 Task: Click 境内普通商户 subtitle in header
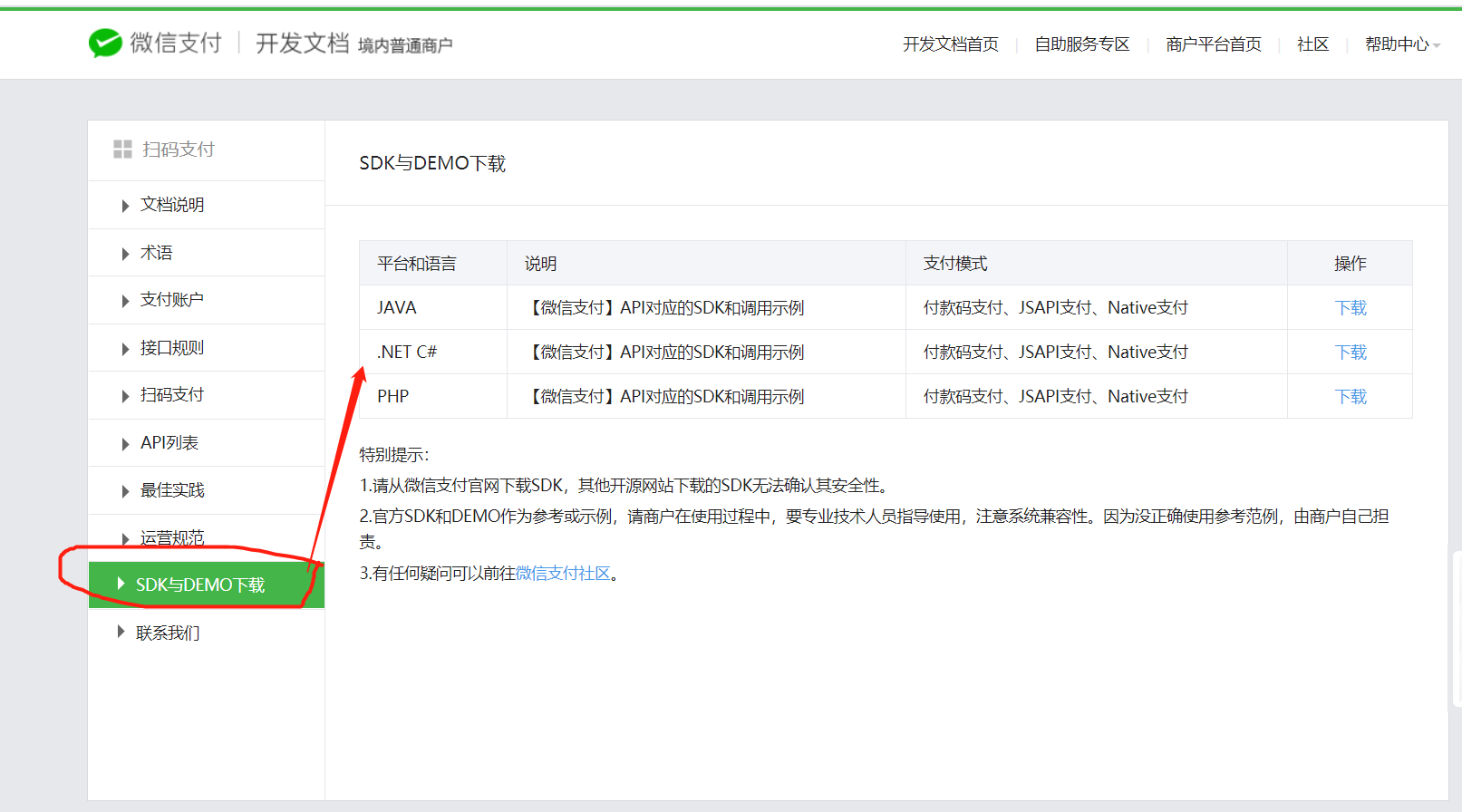pyautogui.click(x=405, y=45)
